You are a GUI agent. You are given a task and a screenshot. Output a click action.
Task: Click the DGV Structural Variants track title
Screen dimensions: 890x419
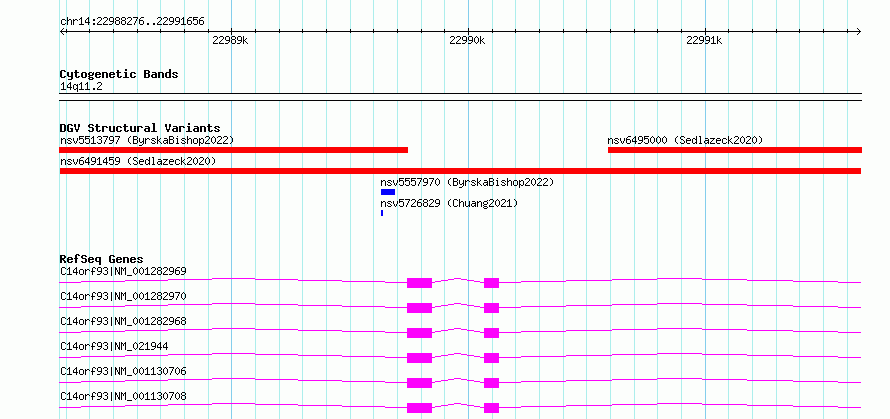[140, 128]
